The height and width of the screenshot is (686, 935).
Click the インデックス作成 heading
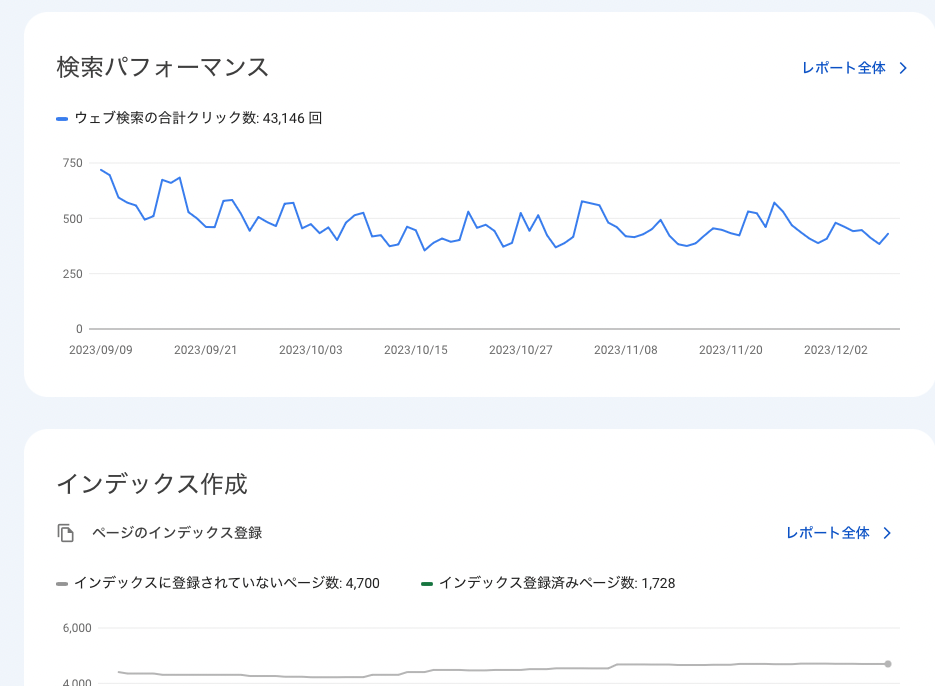click(152, 484)
